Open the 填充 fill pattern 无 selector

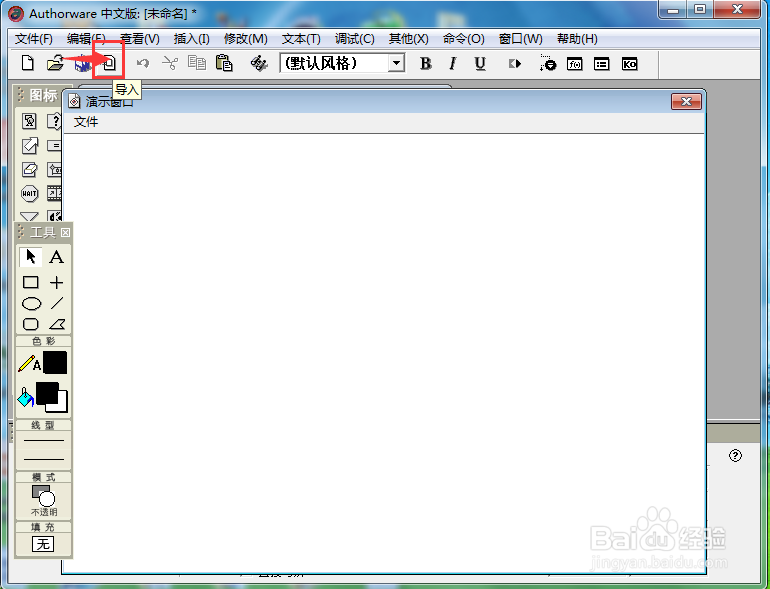tap(43, 544)
